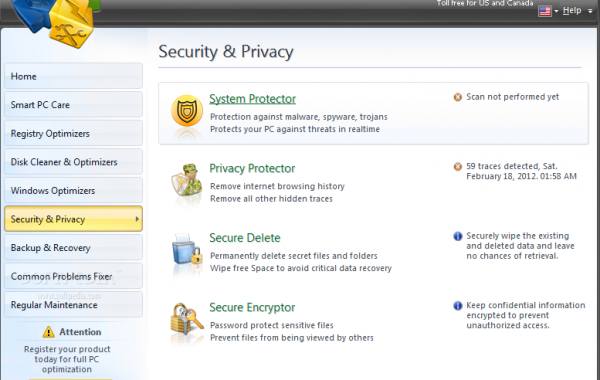Click the Scan not performed status icon
The width and height of the screenshot is (600, 380).
coord(458,97)
